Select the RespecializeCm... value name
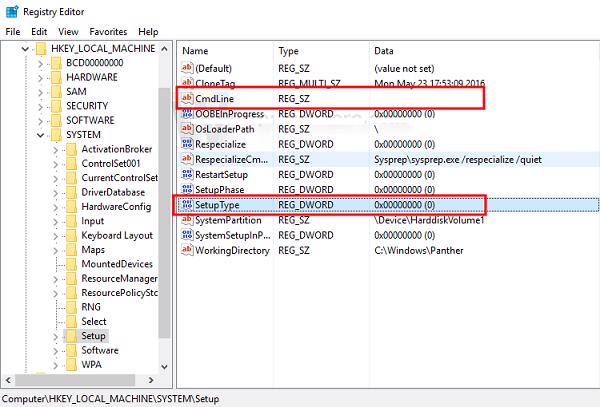600x407 pixels. pyautogui.click(x=231, y=160)
